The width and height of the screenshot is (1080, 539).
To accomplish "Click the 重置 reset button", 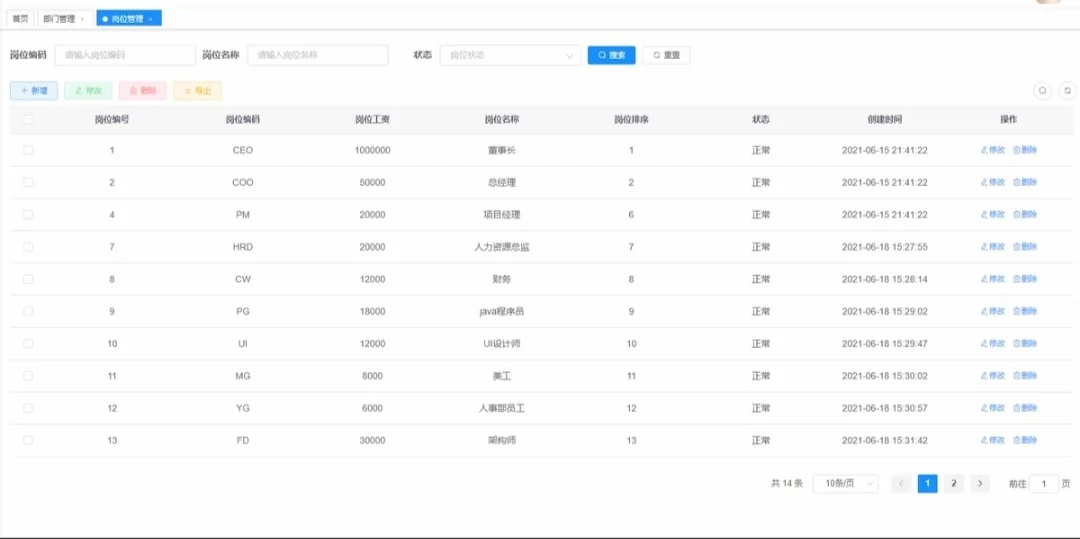I will 666,55.
